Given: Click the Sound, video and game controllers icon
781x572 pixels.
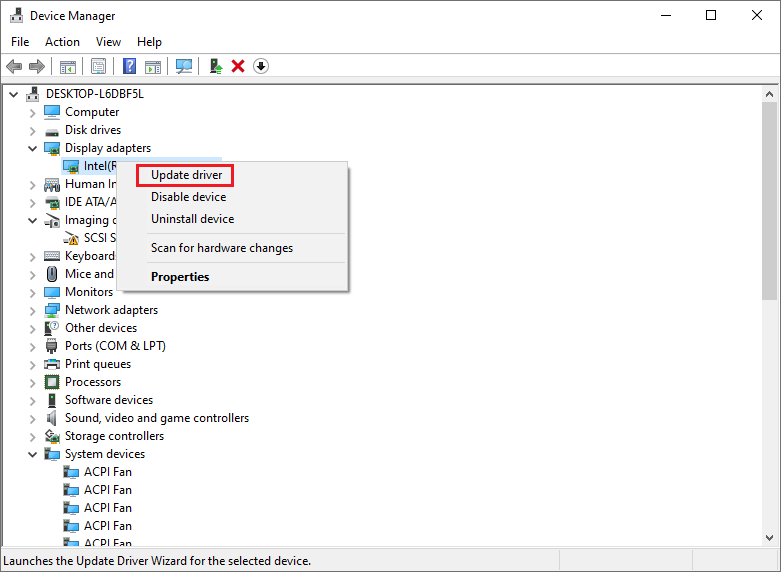Looking at the screenshot, I should (x=52, y=418).
